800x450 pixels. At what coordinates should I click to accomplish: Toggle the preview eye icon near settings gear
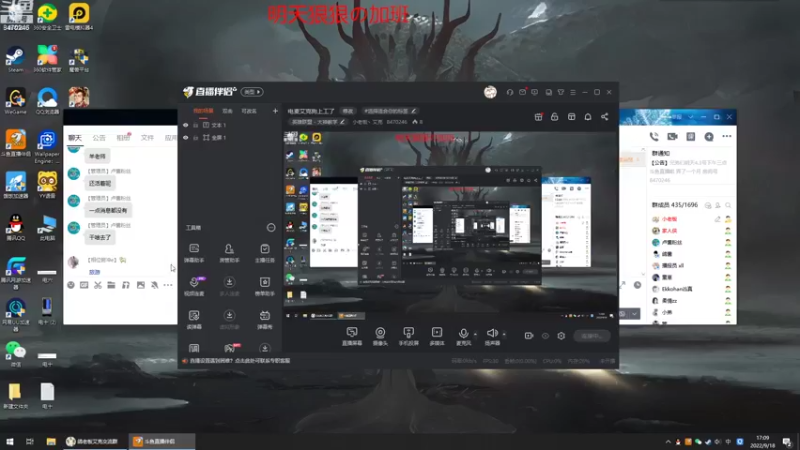pos(545,336)
